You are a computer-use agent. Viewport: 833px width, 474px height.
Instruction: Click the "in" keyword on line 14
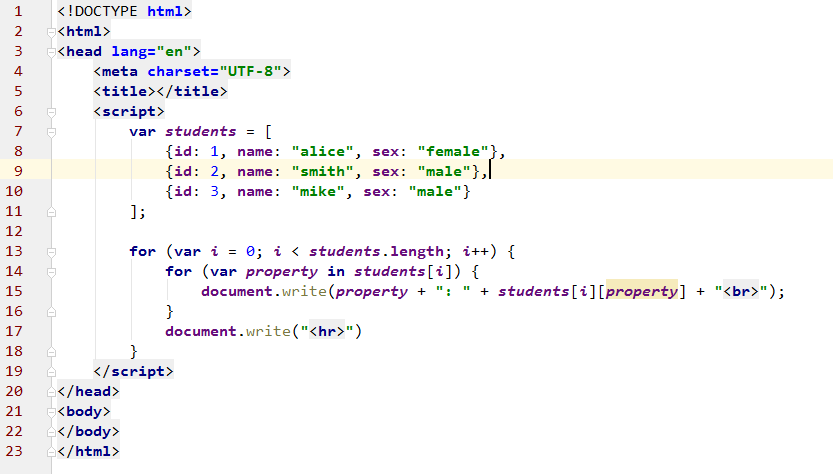coord(336,272)
